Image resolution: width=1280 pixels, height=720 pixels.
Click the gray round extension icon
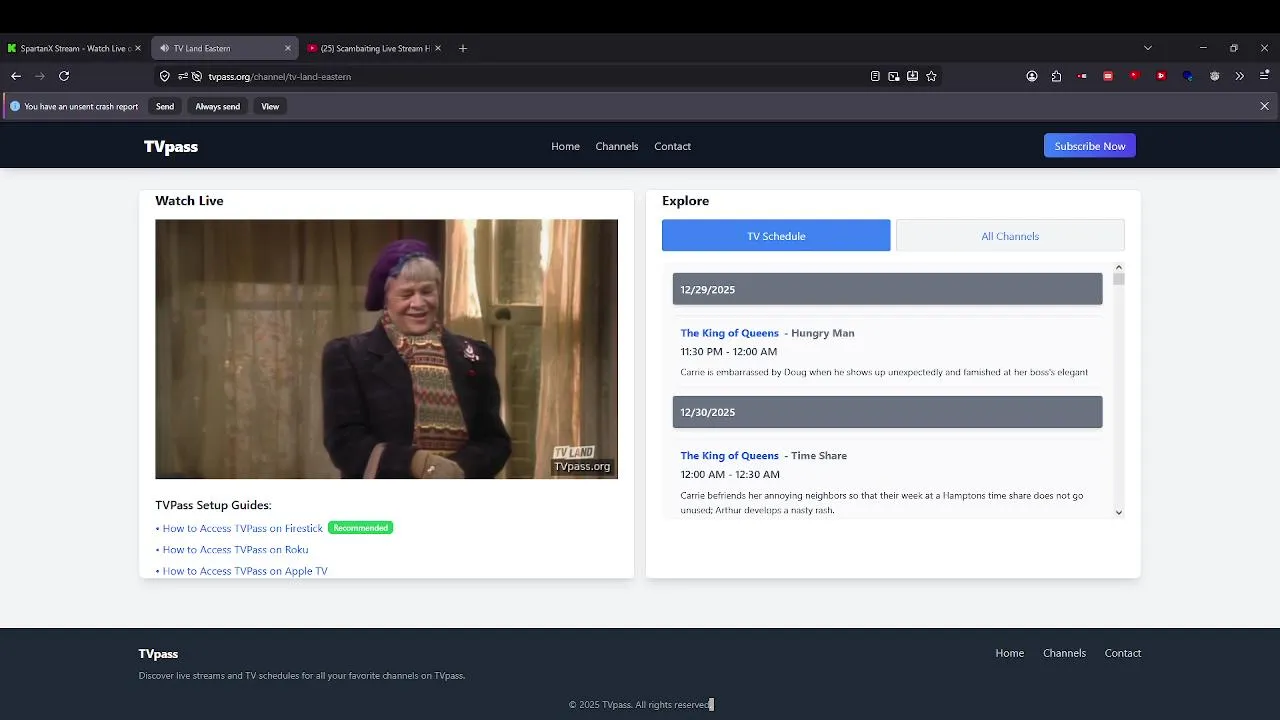(x=1214, y=76)
